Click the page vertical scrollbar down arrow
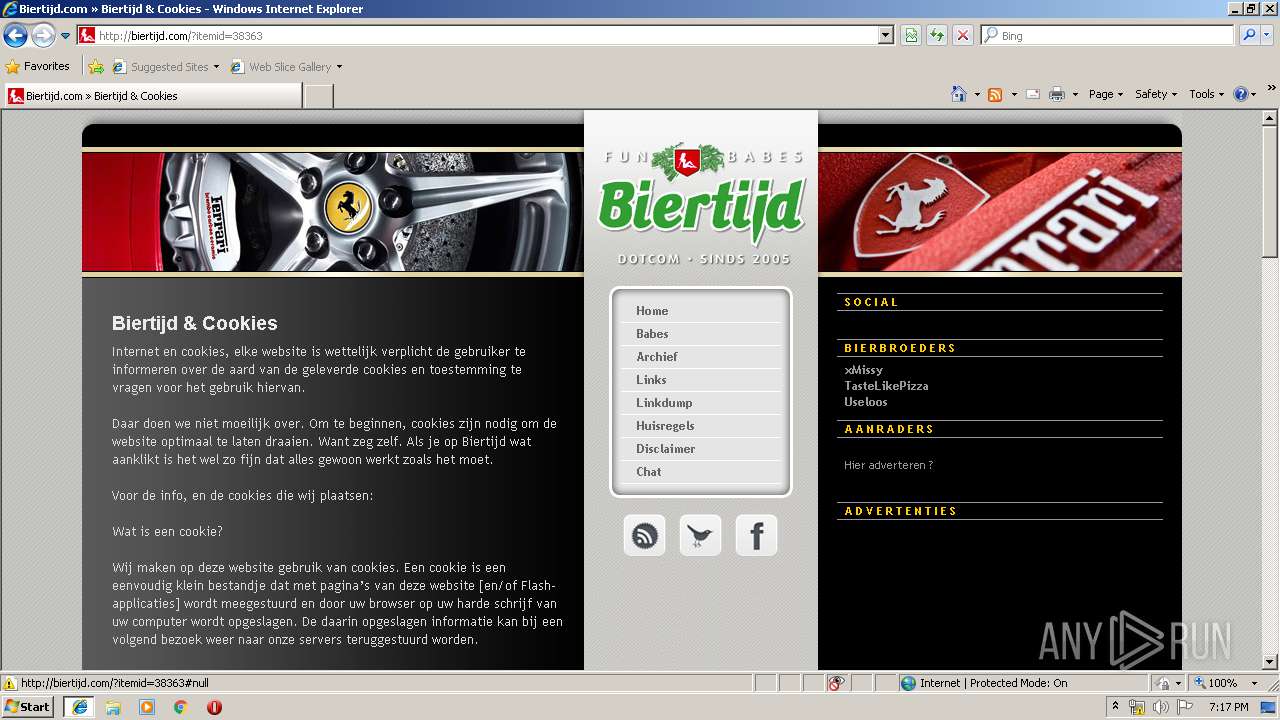1280x720 pixels. point(1270,662)
